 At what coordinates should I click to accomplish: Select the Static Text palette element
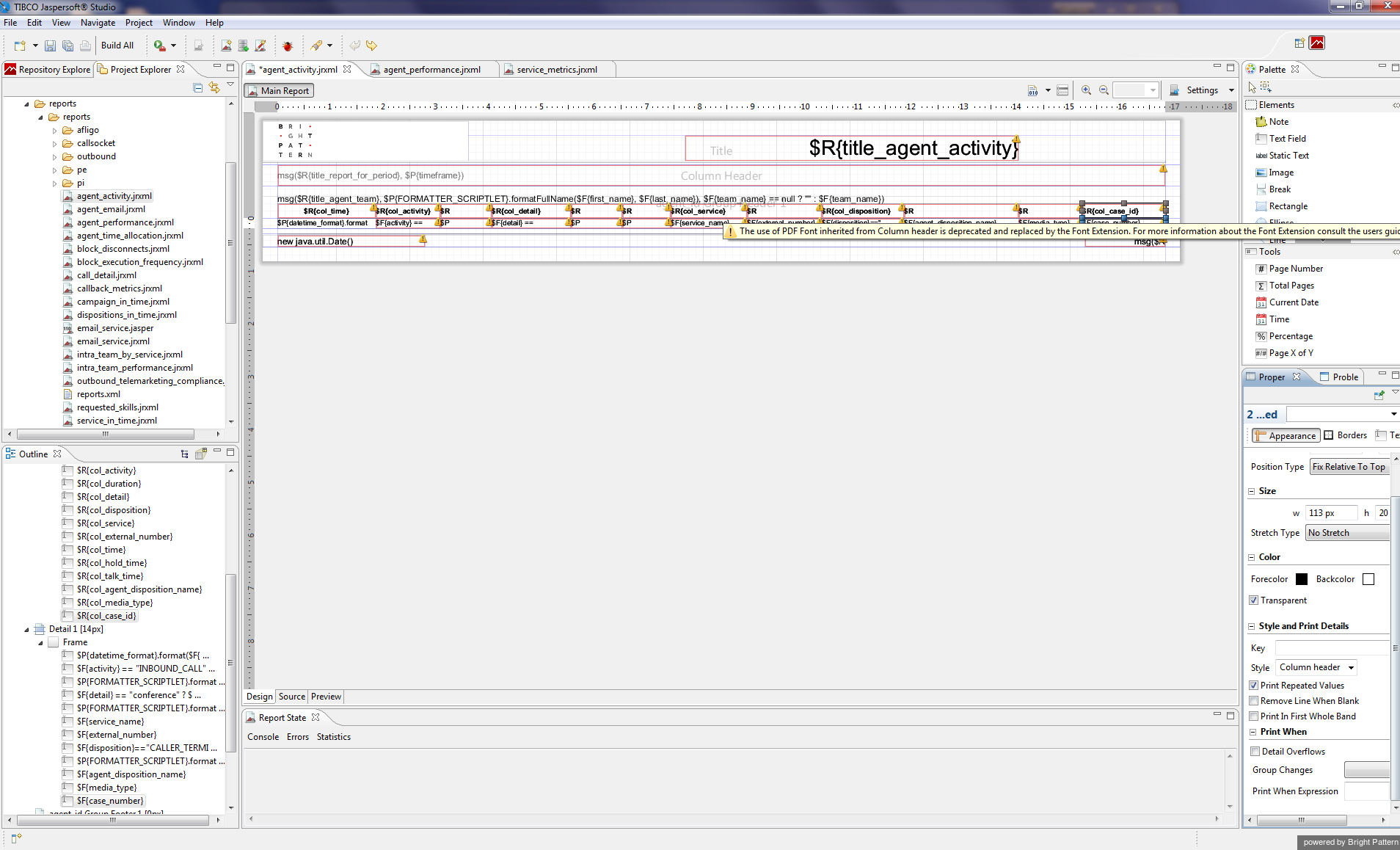click(1283, 156)
